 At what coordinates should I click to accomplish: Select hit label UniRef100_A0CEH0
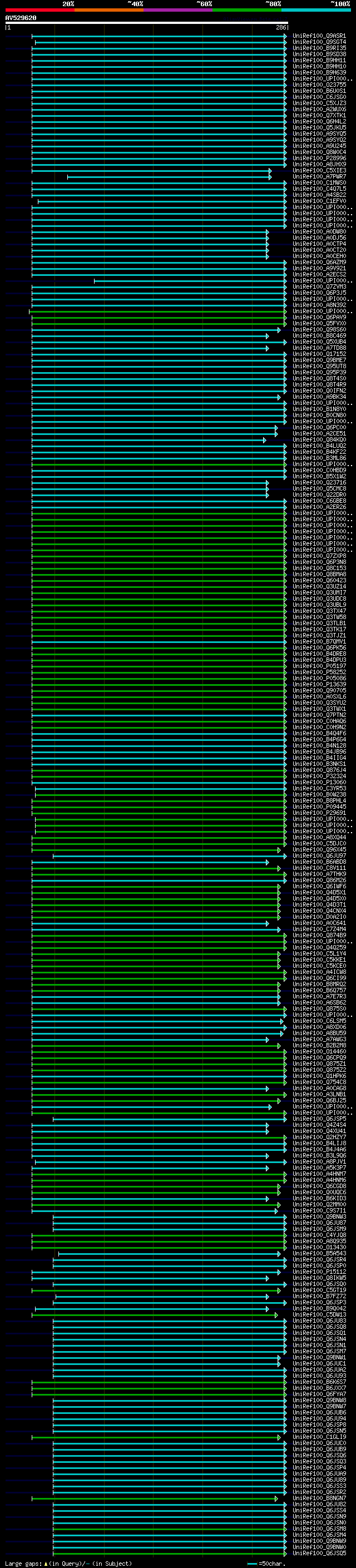point(319,256)
